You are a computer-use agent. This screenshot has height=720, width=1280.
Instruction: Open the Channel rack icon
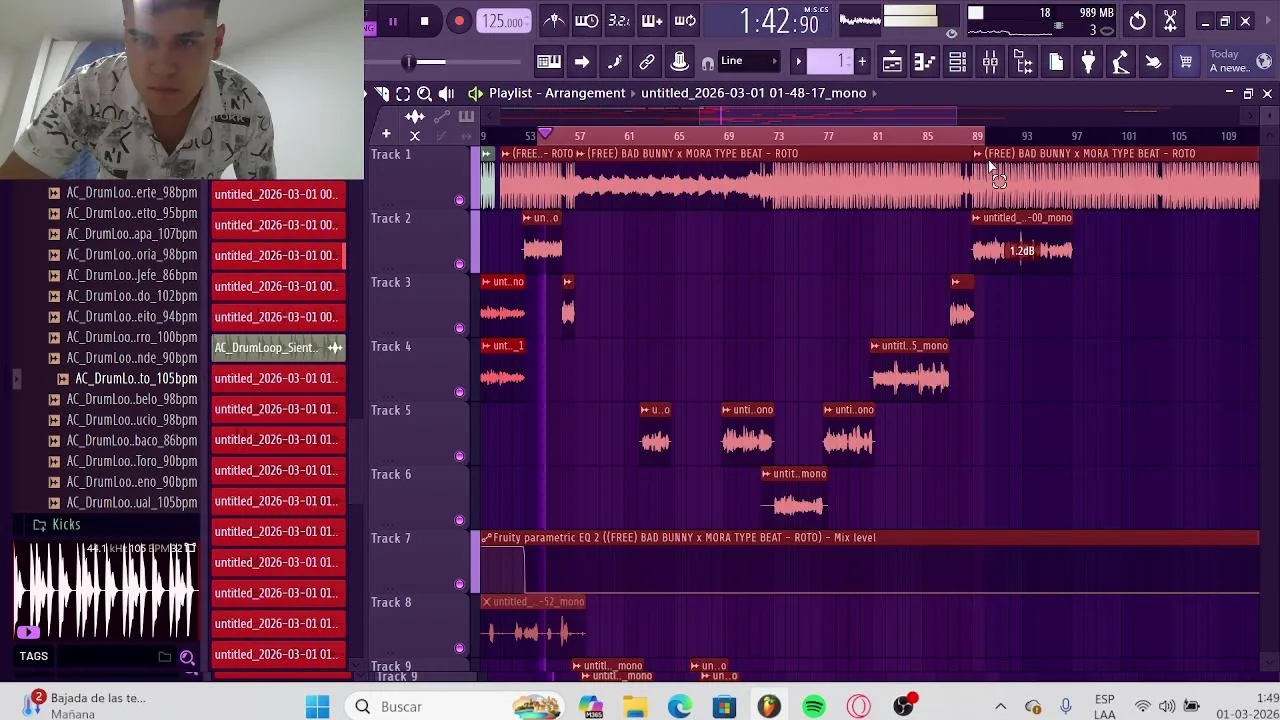(x=957, y=62)
